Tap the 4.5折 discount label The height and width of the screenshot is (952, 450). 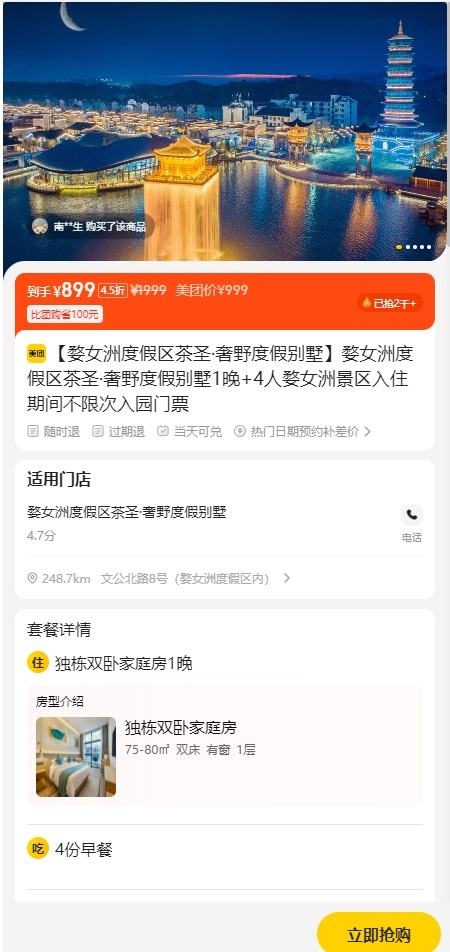(x=112, y=290)
